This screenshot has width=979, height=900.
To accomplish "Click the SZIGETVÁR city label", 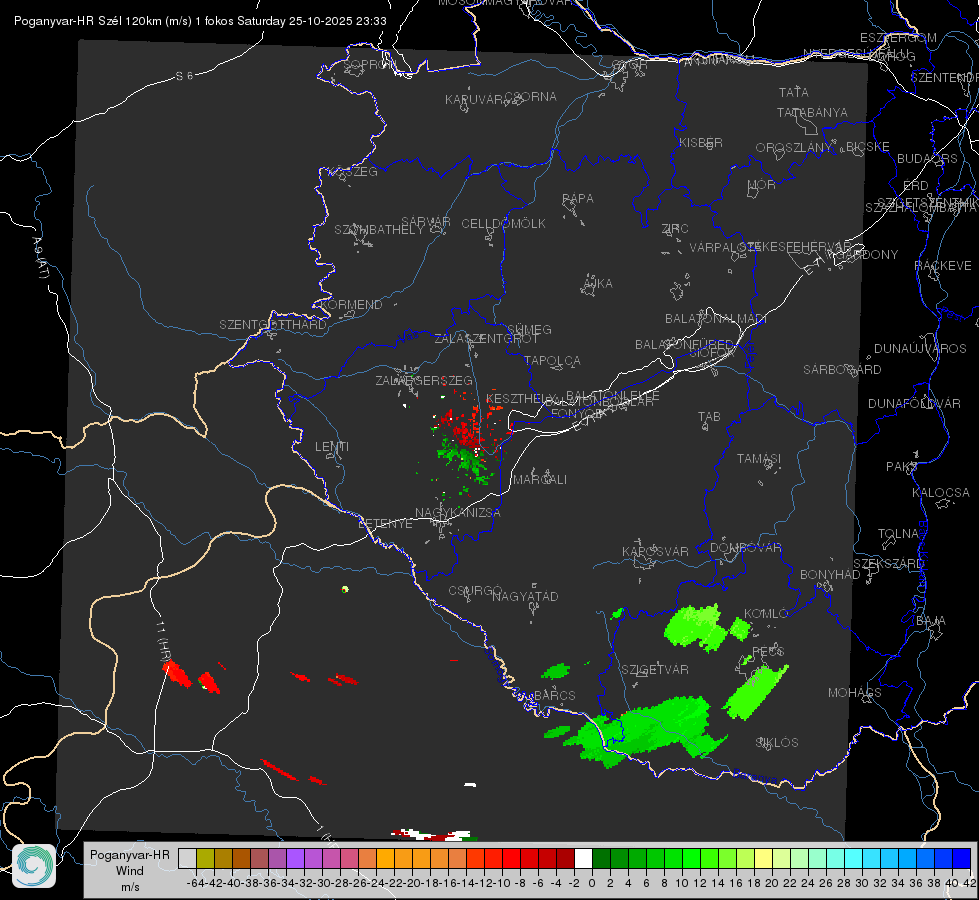I will [x=655, y=670].
